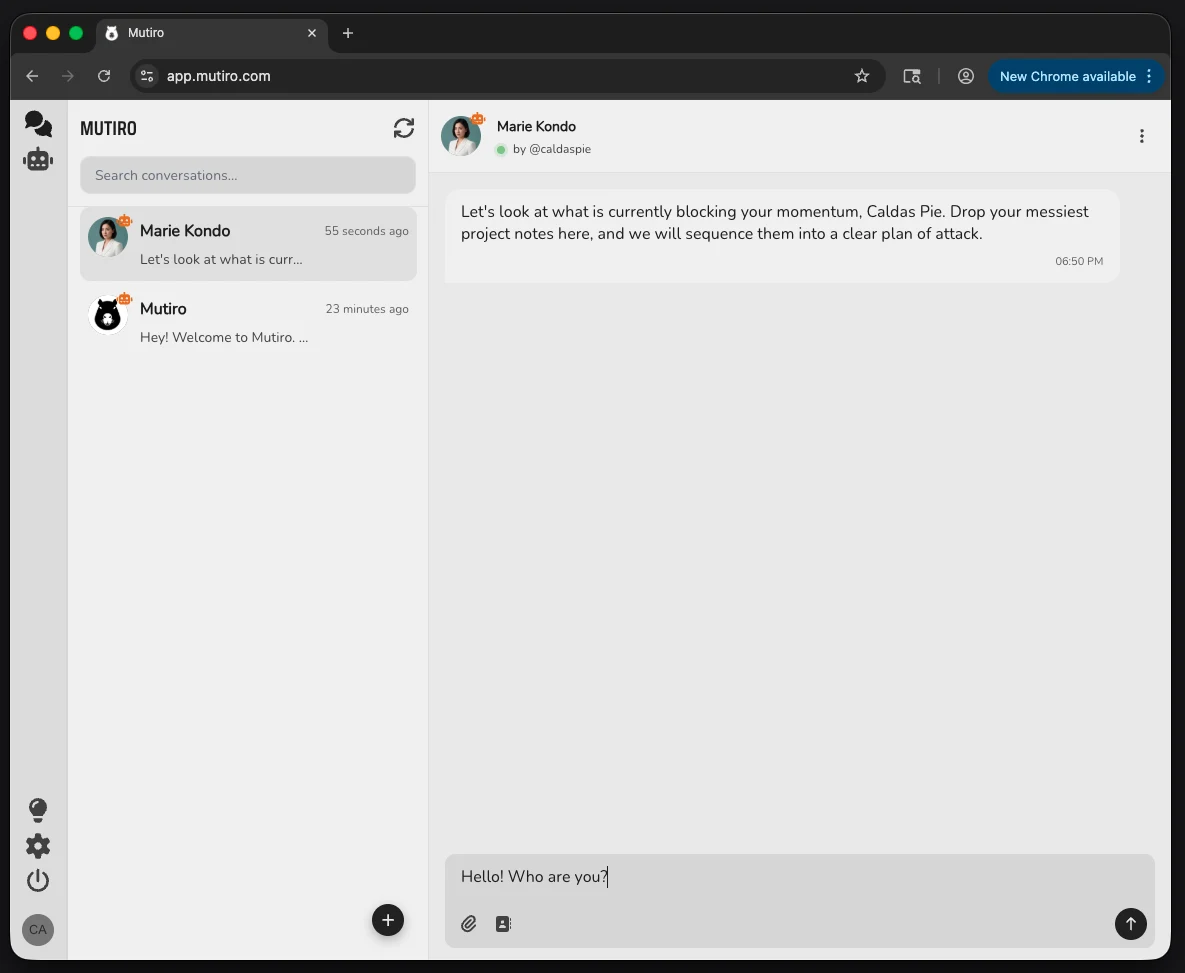Reload the page in the browser
Image resolution: width=1185 pixels, height=973 pixels.
tap(104, 76)
